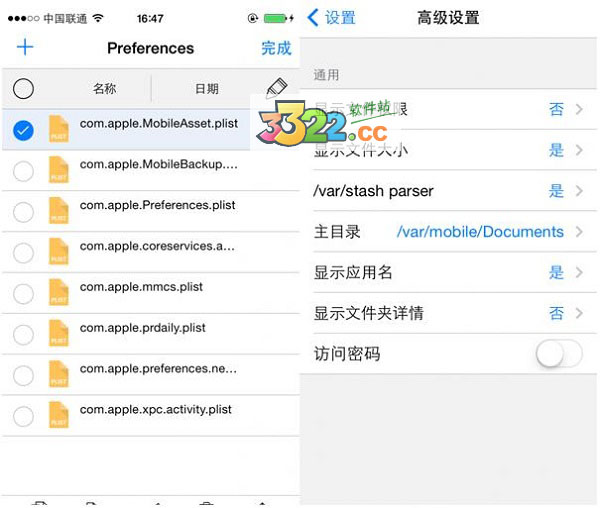
Task: Select checkbox for com.apple.xpc.activity.plist
Action: [x=23, y=416]
